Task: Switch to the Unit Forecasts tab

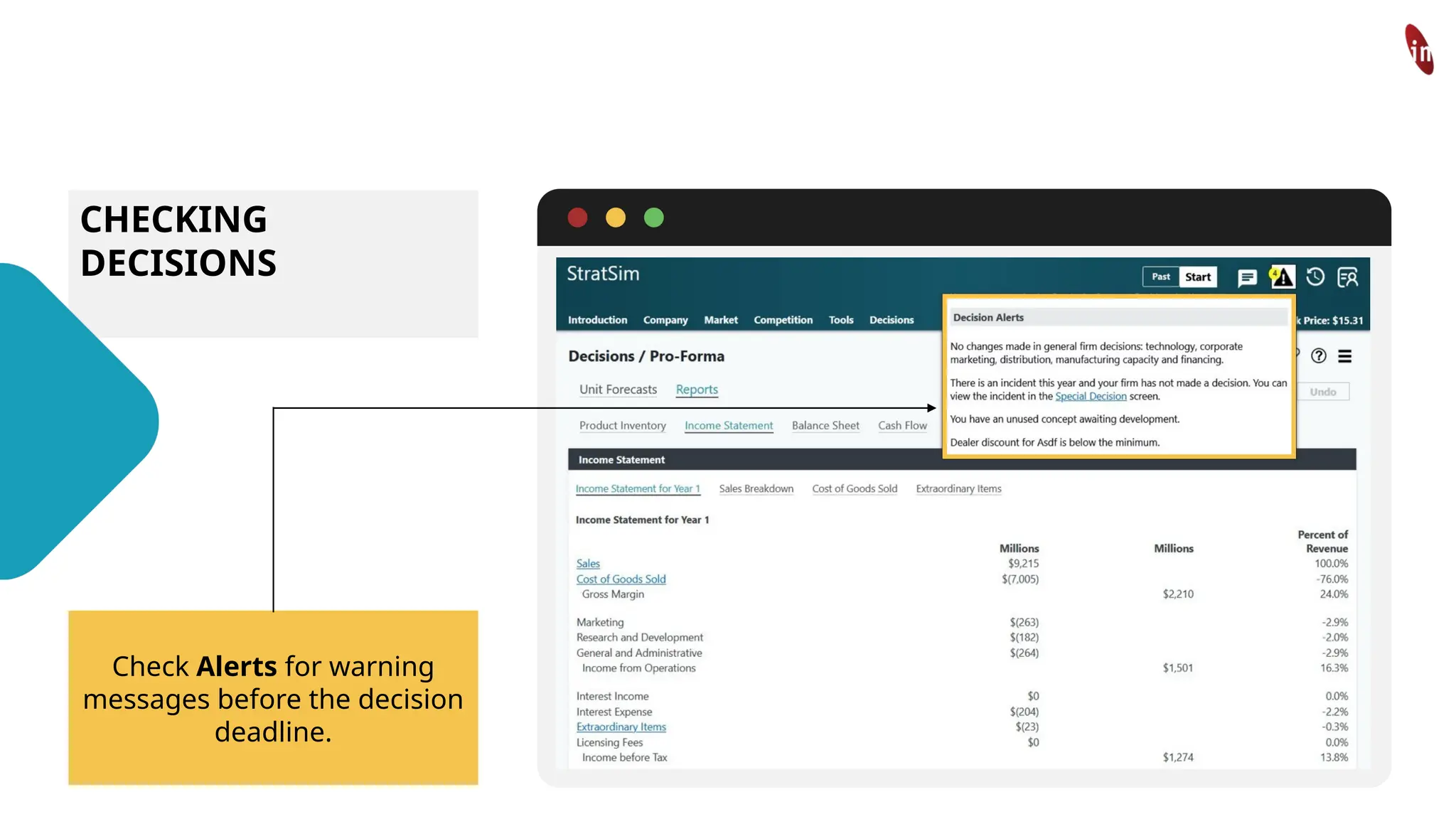Action: pyautogui.click(x=618, y=390)
